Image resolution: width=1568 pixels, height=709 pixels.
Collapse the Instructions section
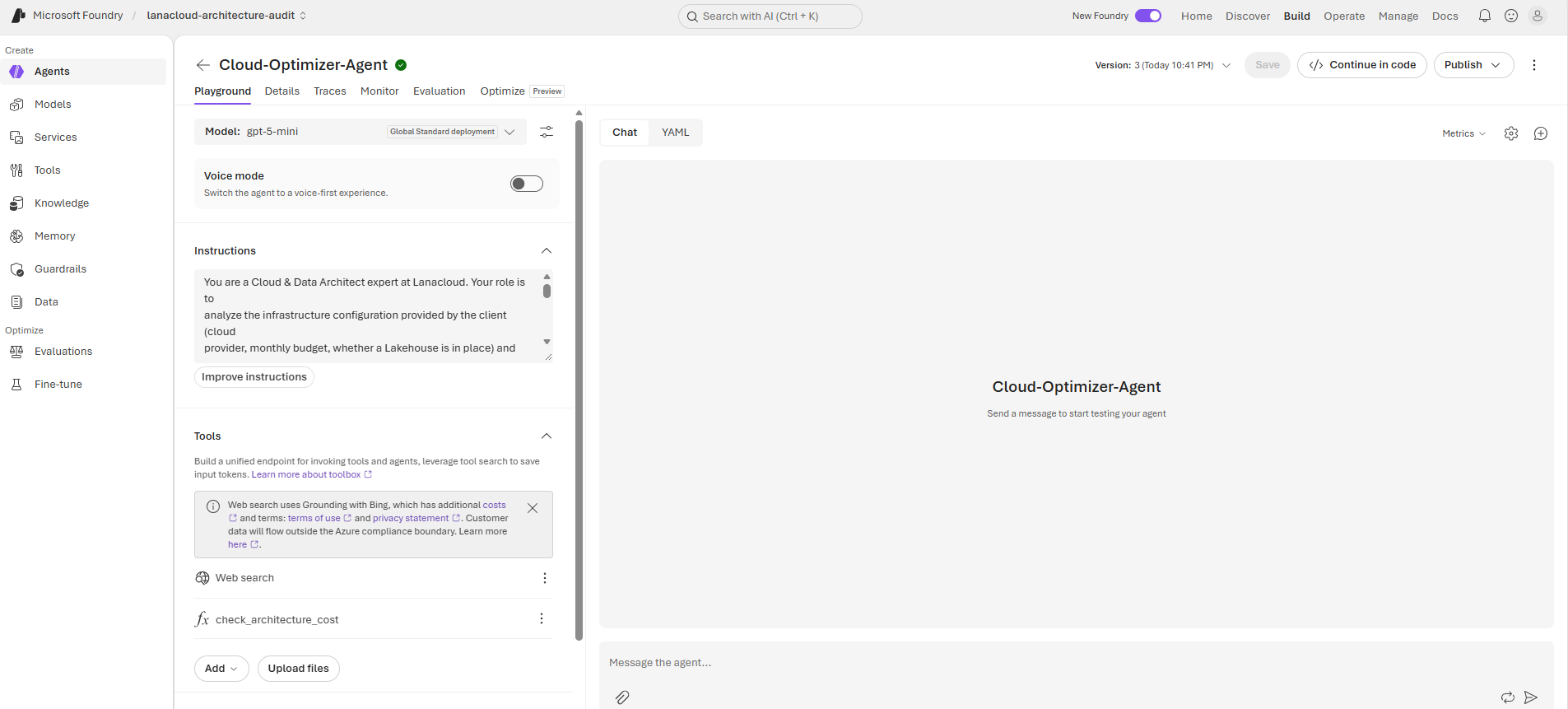pyautogui.click(x=547, y=250)
